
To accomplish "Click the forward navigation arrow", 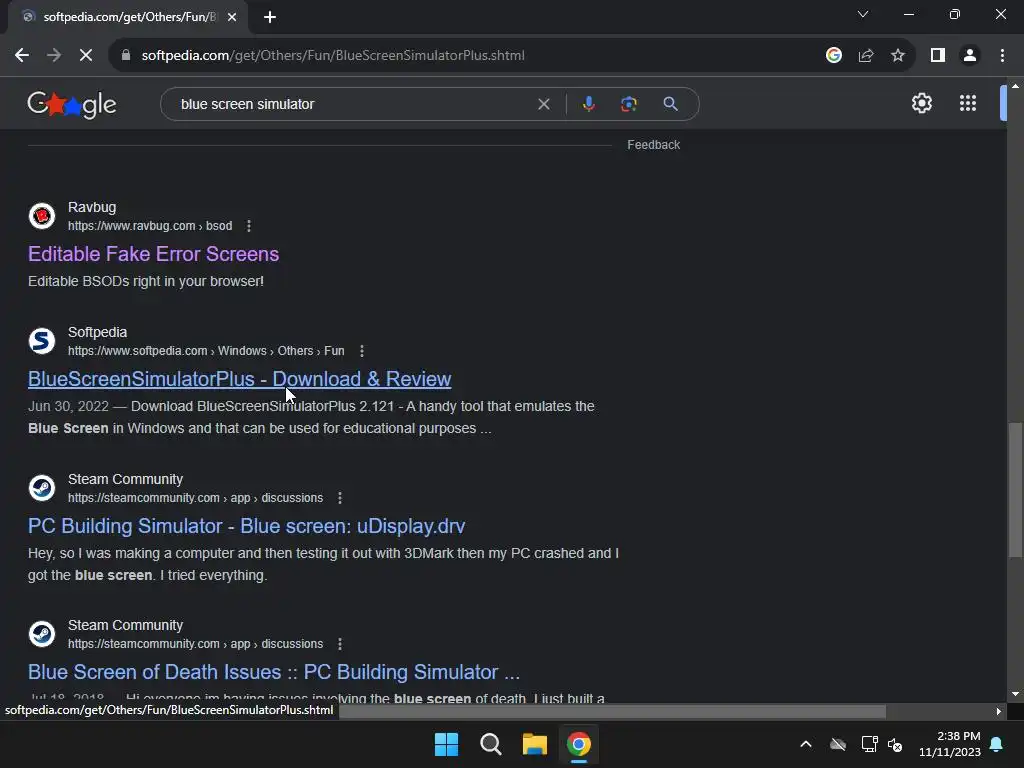I will 54,56.
